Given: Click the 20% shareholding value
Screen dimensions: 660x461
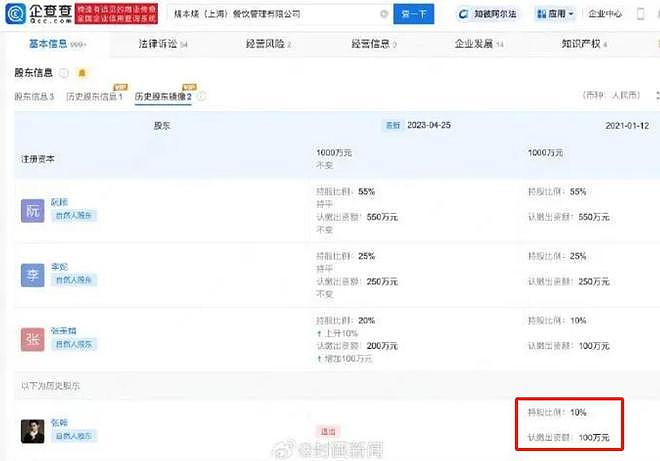Looking at the screenshot, I should tap(366, 320).
